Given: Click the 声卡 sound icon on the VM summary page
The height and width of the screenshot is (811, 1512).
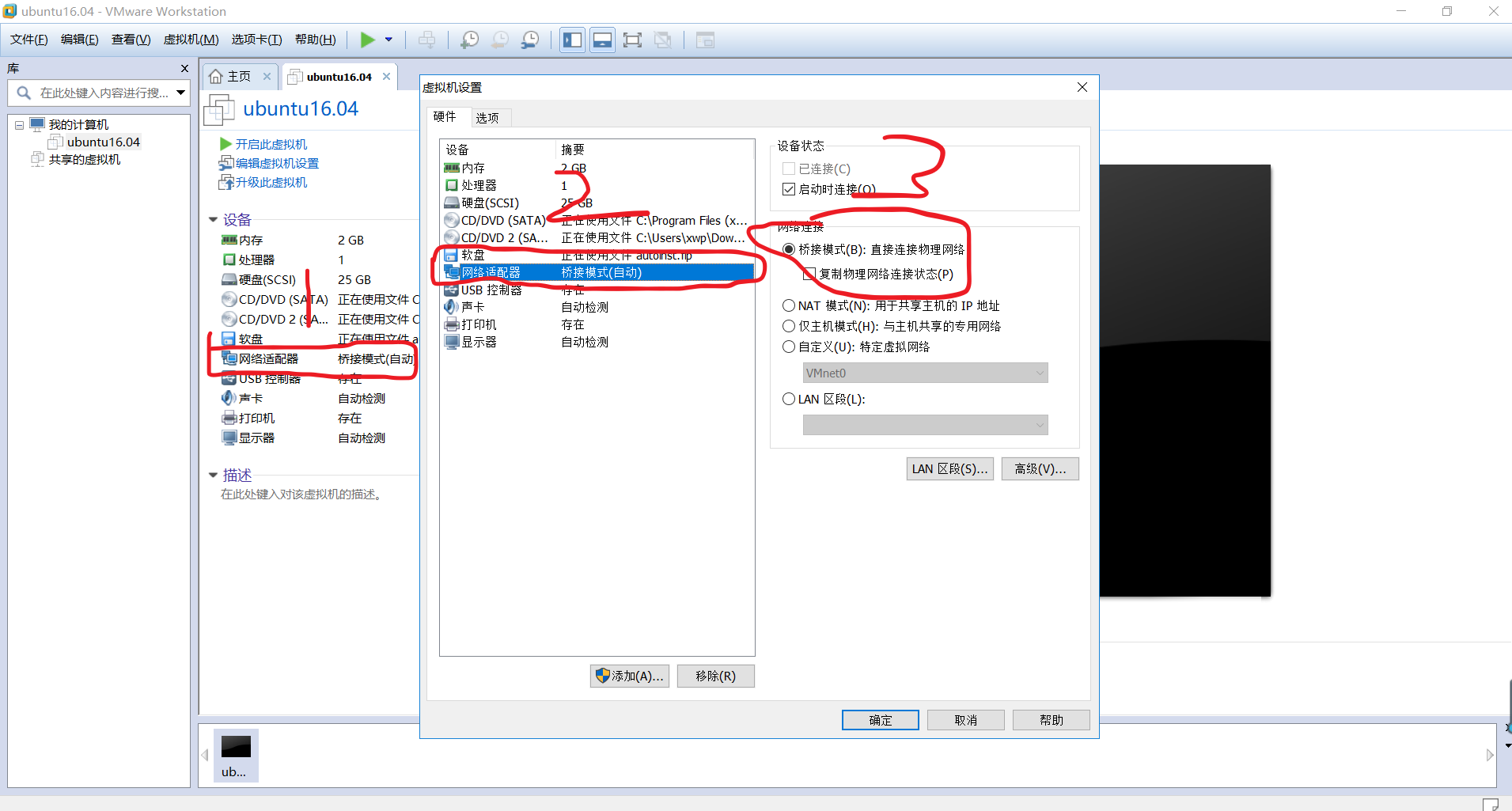Looking at the screenshot, I should click(229, 398).
